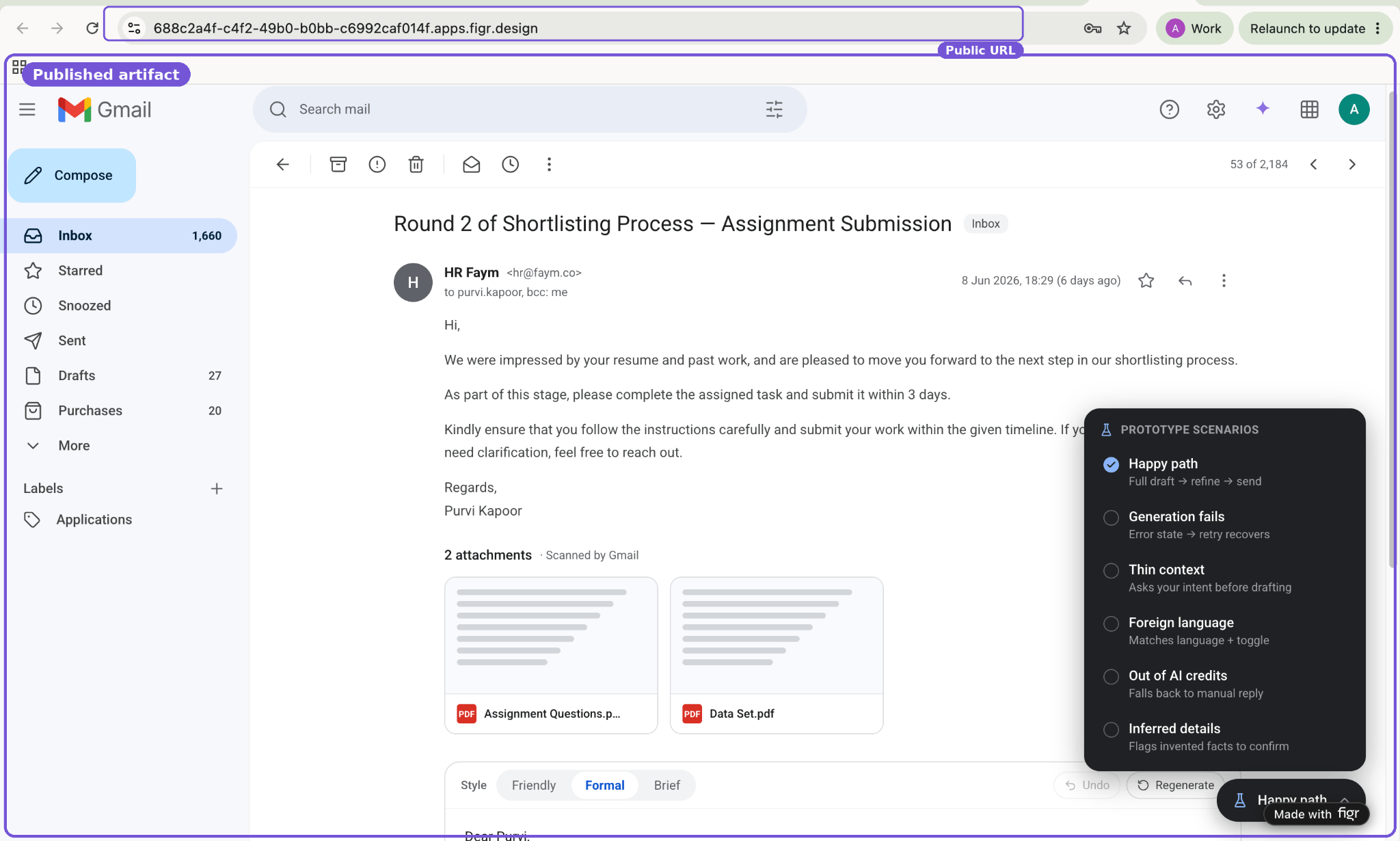Open the Inbox folder

(x=120, y=236)
